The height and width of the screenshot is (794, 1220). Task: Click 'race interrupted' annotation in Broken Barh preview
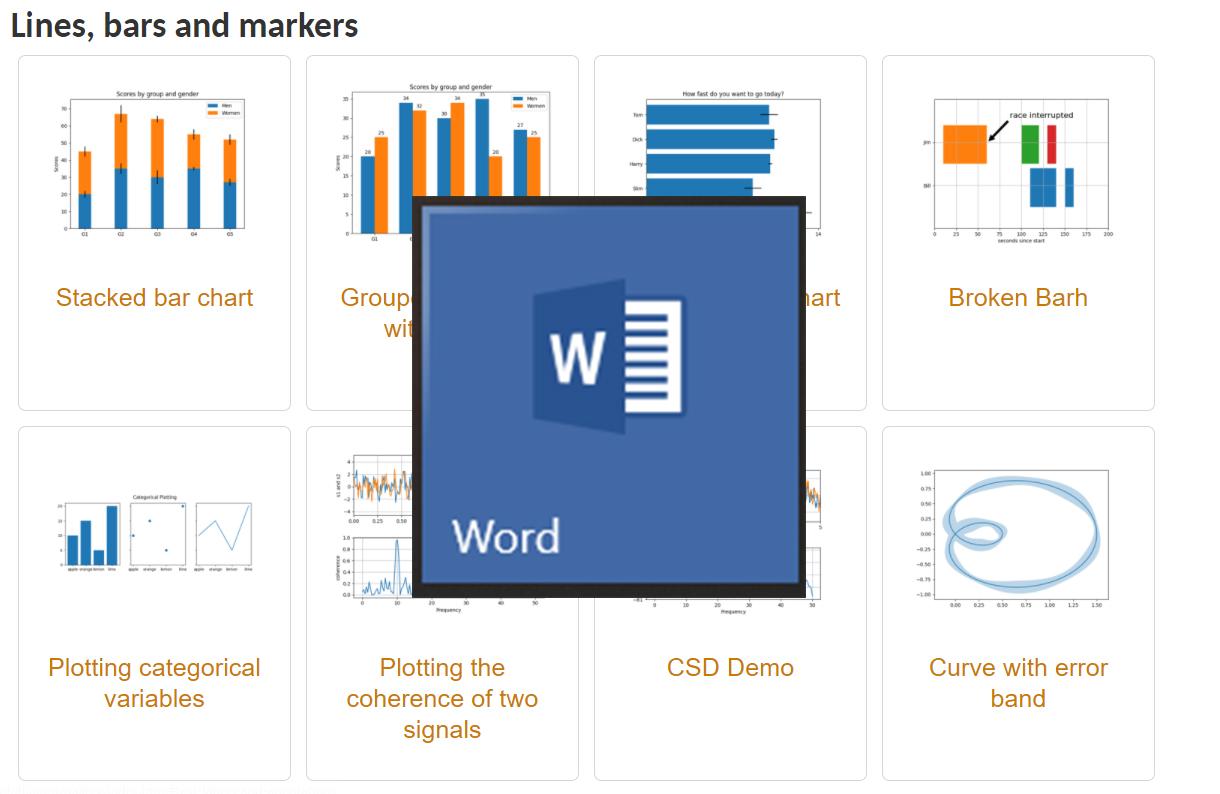(x=1040, y=115)
